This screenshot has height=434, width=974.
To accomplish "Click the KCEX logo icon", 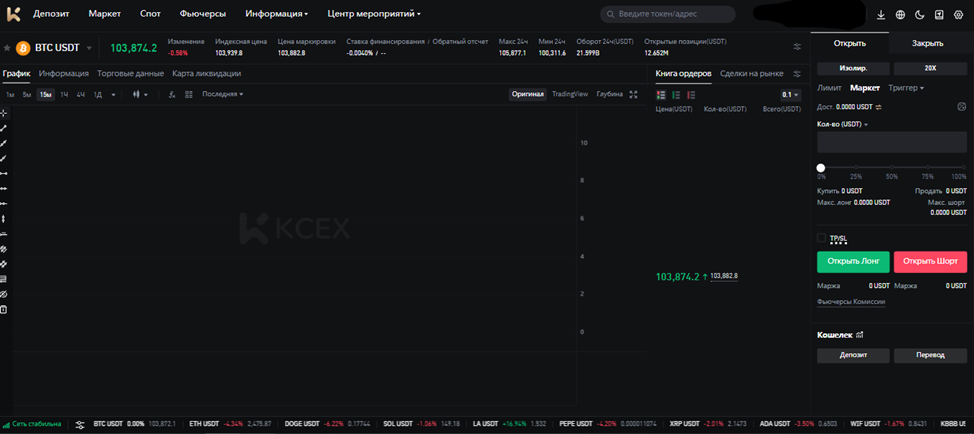I will tap(14, 13).
